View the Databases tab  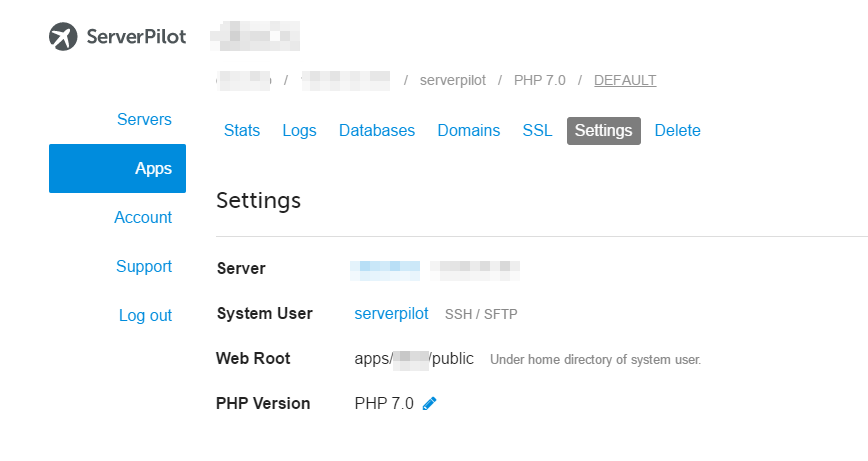[377, 131]
